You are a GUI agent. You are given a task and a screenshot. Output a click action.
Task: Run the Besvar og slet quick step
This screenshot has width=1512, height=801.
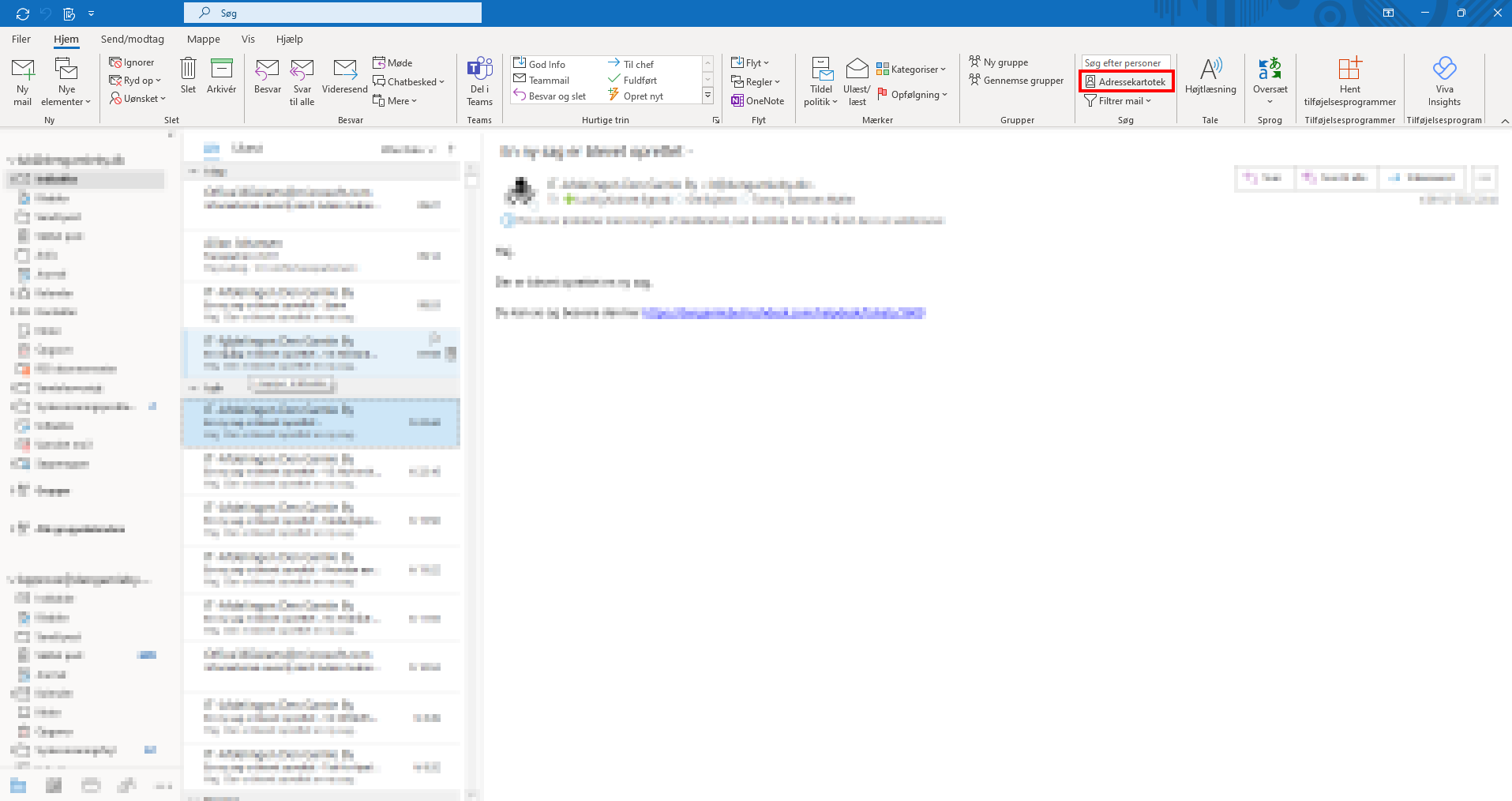click(550, 96)
